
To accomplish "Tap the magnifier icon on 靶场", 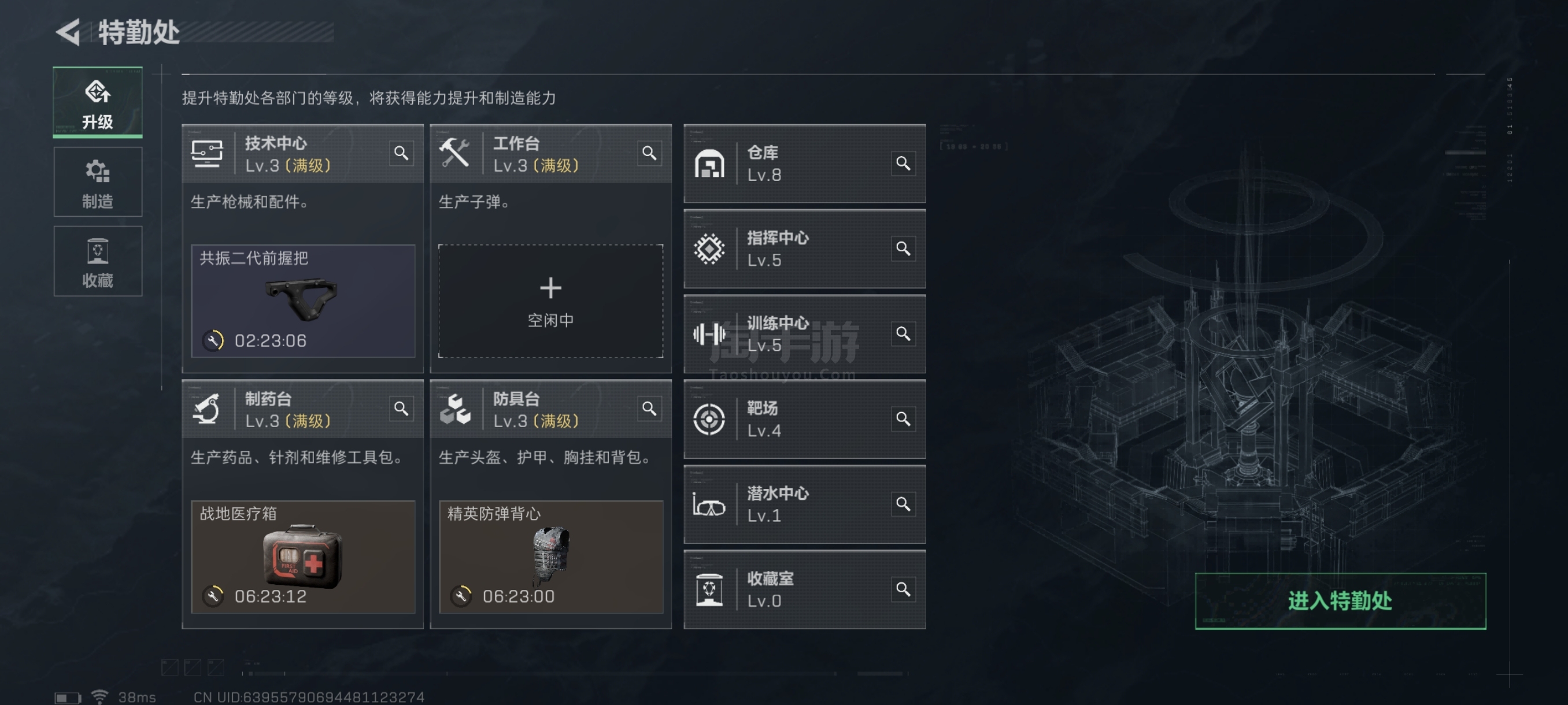I will point(903,418).
